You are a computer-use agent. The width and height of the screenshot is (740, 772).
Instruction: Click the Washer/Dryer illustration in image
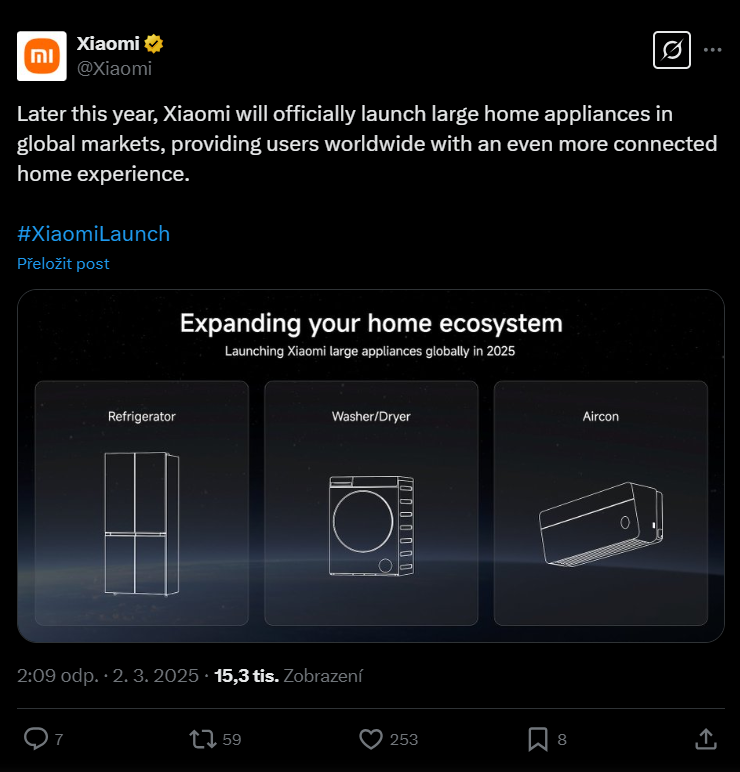tap(371, 524)
